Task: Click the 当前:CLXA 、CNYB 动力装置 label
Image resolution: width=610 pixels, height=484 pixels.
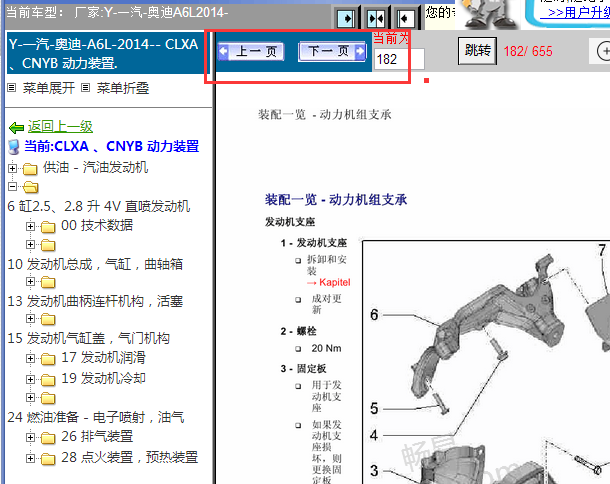Action: (112, 146)
